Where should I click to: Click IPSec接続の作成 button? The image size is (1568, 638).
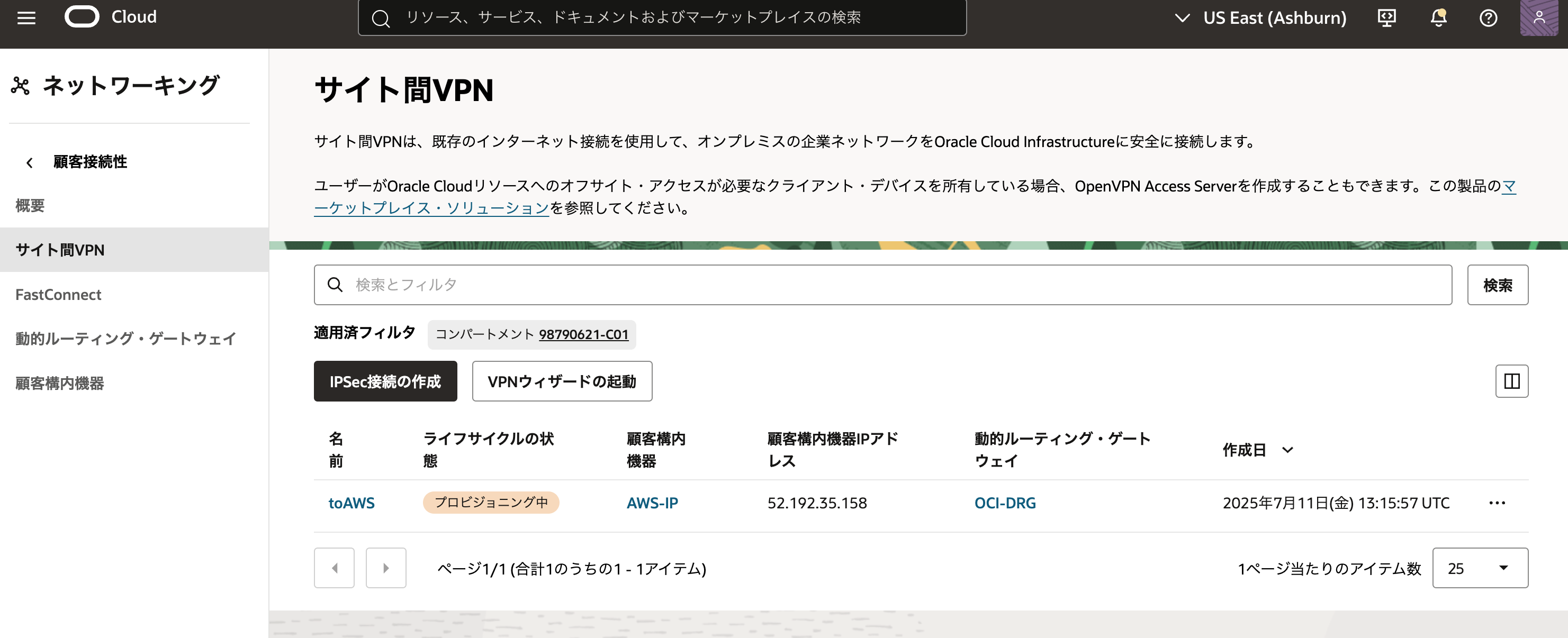[385, 381]
